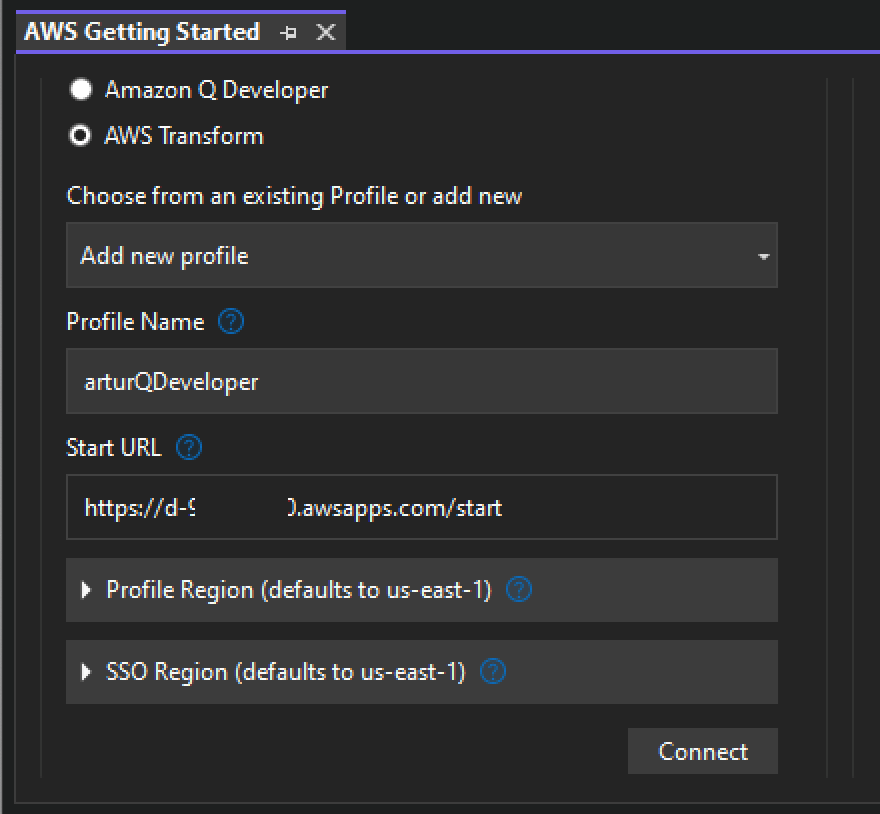Open the Start URL help tooltip
This screenshot has width=880, height=814.
tap(187, 448)
